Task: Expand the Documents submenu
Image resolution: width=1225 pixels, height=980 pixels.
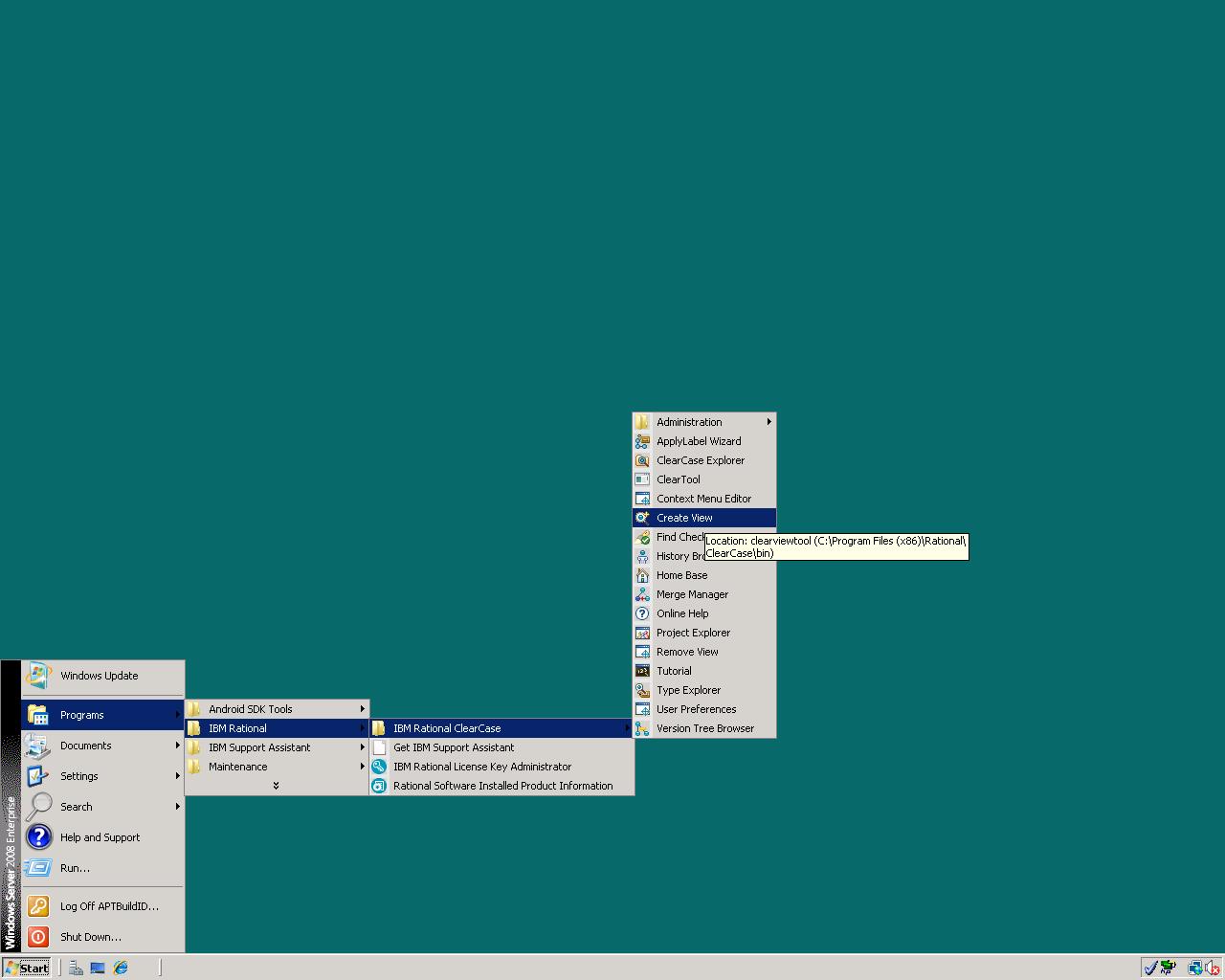Action: pos(102,746)
